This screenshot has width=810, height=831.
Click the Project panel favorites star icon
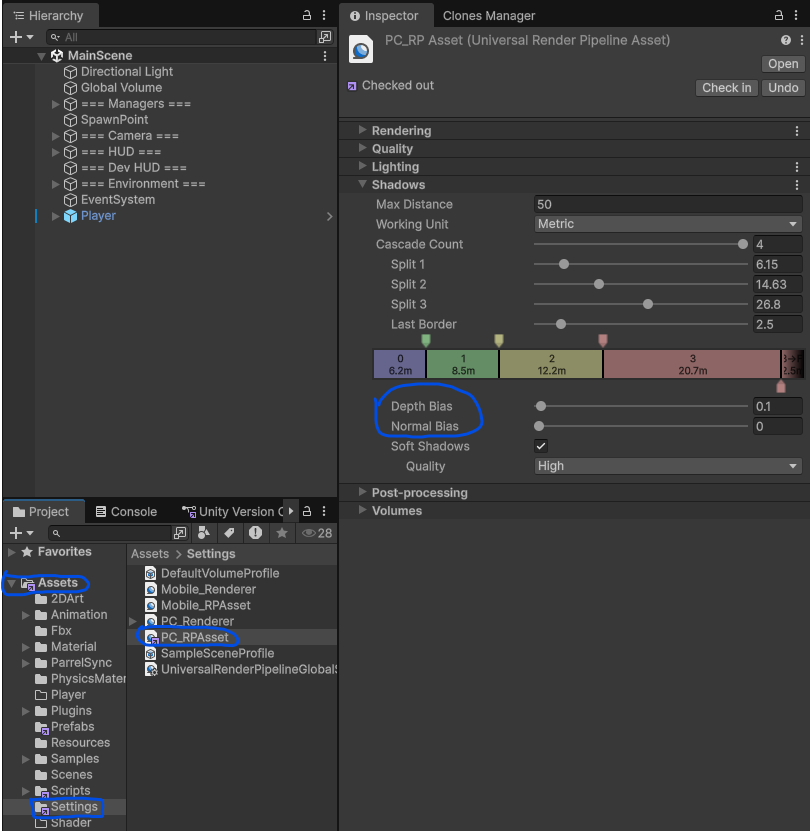coord(282,533)
